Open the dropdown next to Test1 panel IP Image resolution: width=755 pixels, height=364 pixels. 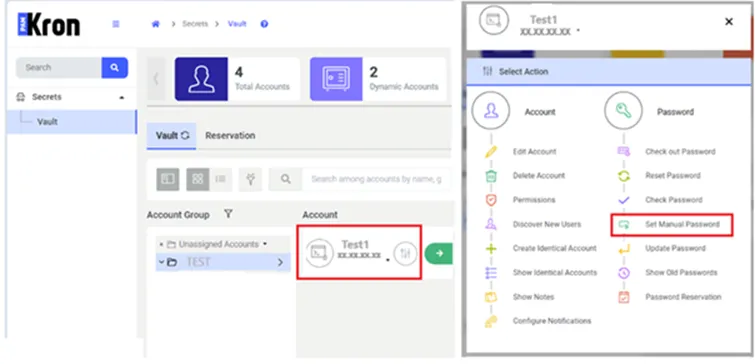pos(578,31)
